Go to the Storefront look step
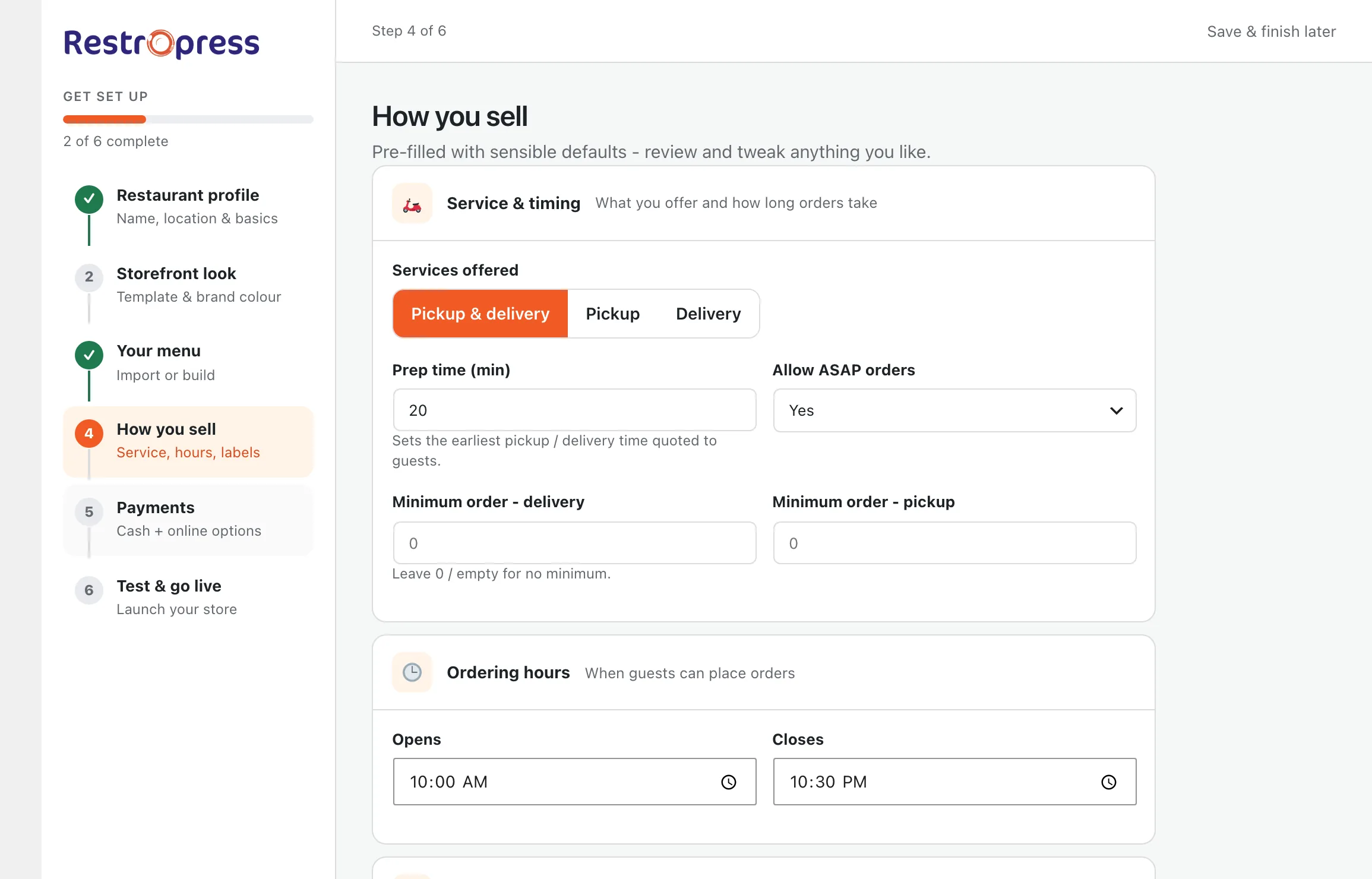The width and height of the screenshot is (1372, 879). click(x=188, y=285)
